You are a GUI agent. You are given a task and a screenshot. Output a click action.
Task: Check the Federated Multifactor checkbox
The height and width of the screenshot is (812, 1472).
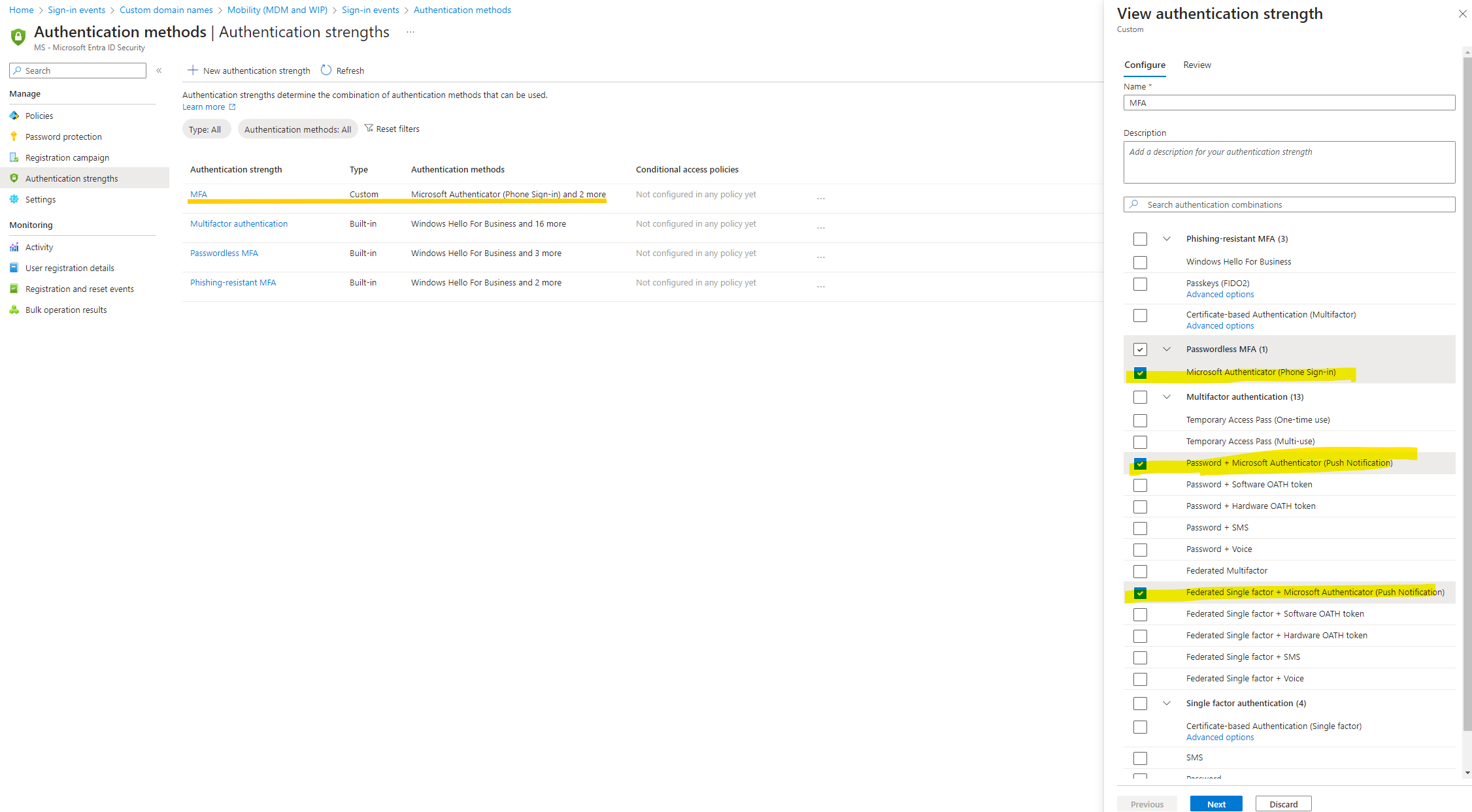pos(1141,571)
